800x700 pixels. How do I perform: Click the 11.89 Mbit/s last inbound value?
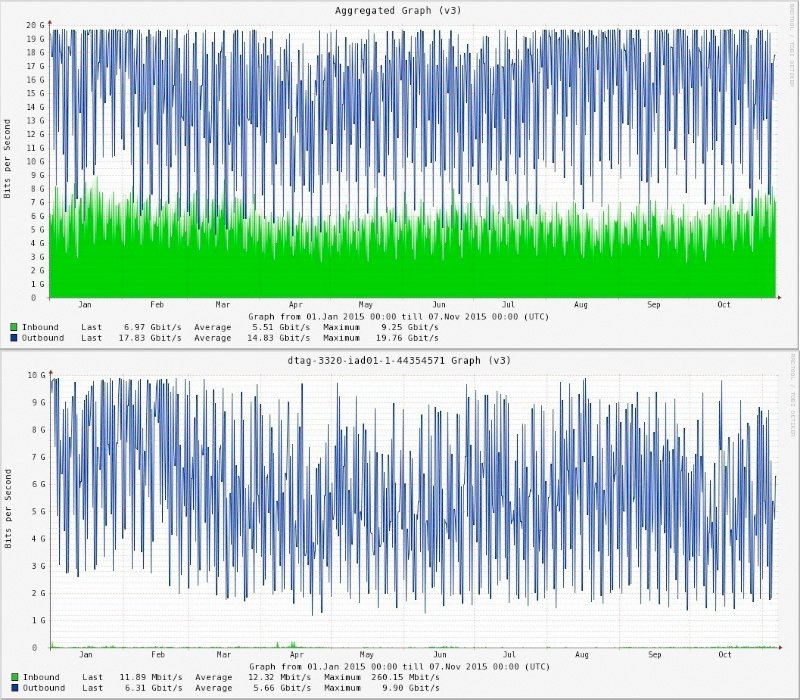tap(151, 677)
